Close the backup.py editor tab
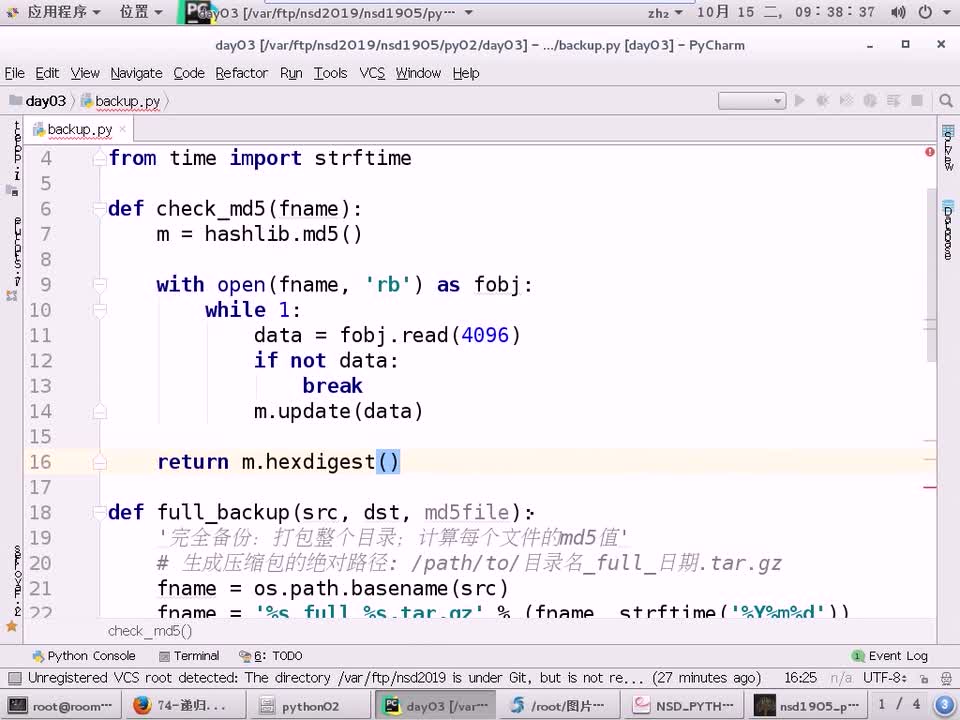Viewport: 960px width, 720px height. click(122, 129)
